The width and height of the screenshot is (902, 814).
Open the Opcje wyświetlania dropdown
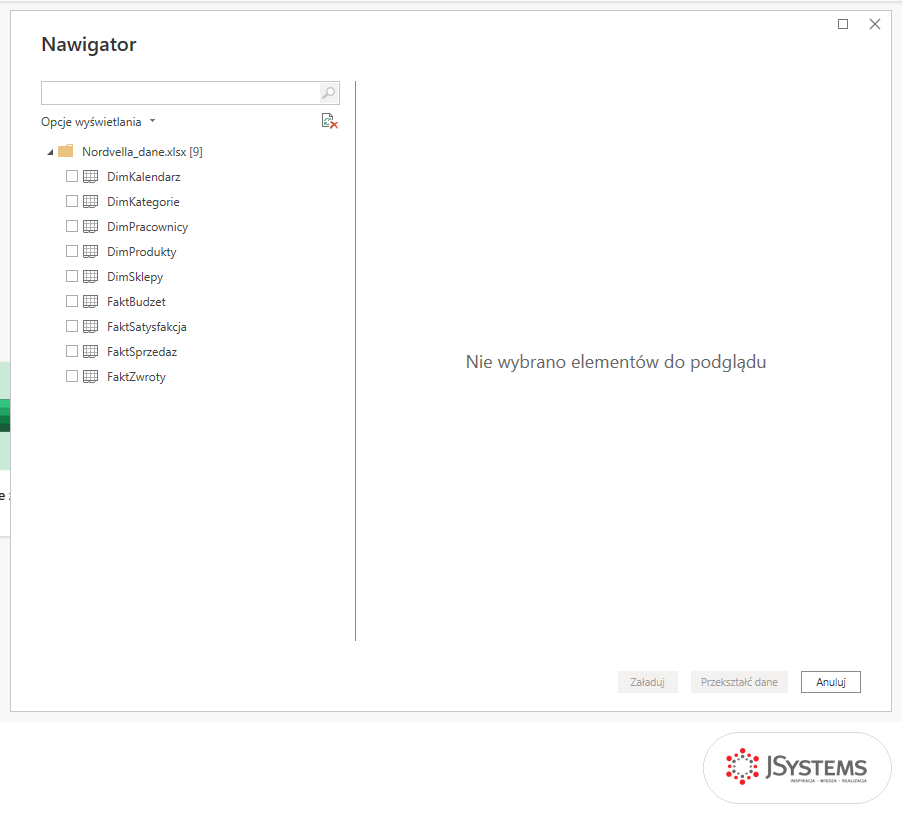tap(98, 122)
